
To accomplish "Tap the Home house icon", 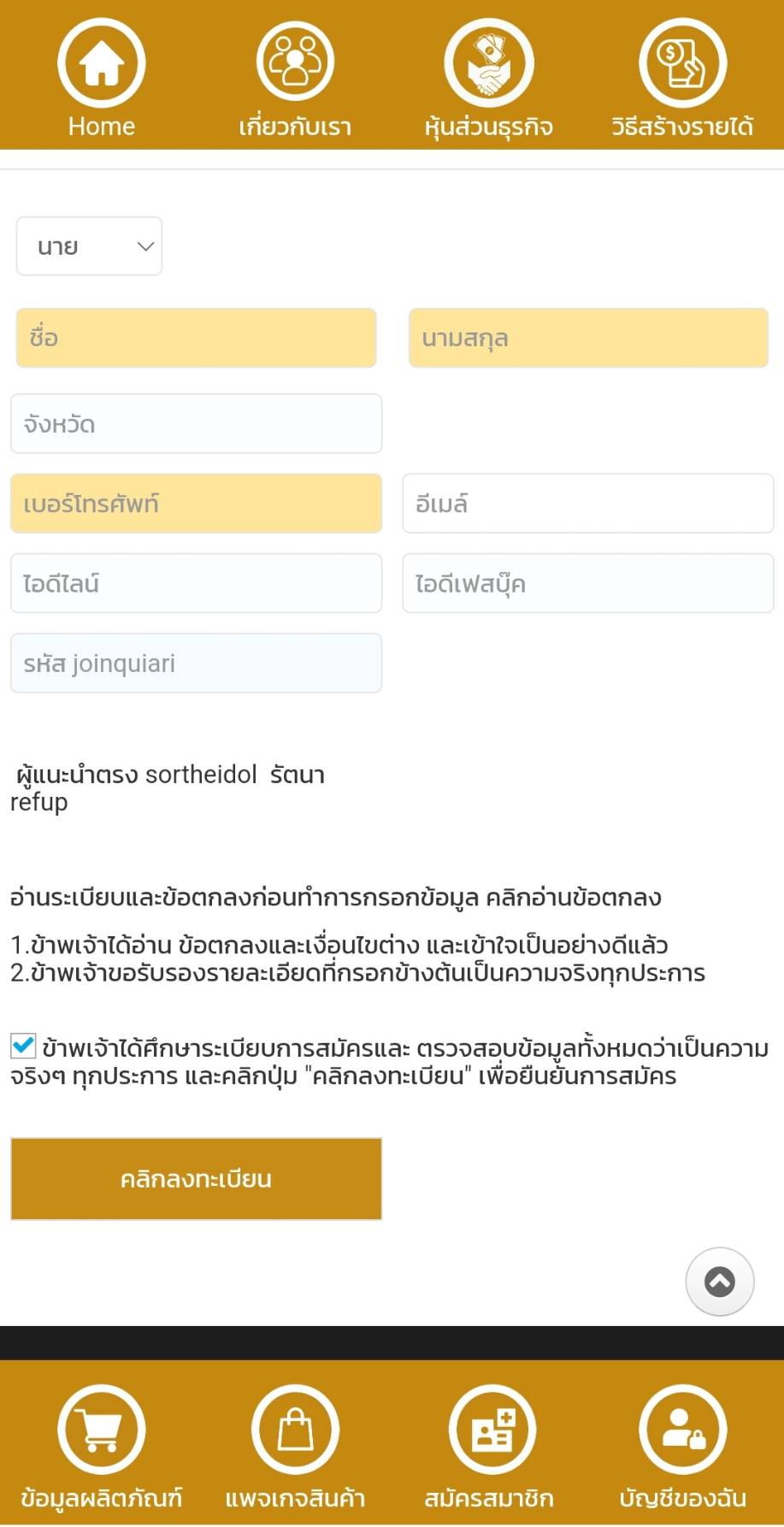I will (x=102, y=63).
